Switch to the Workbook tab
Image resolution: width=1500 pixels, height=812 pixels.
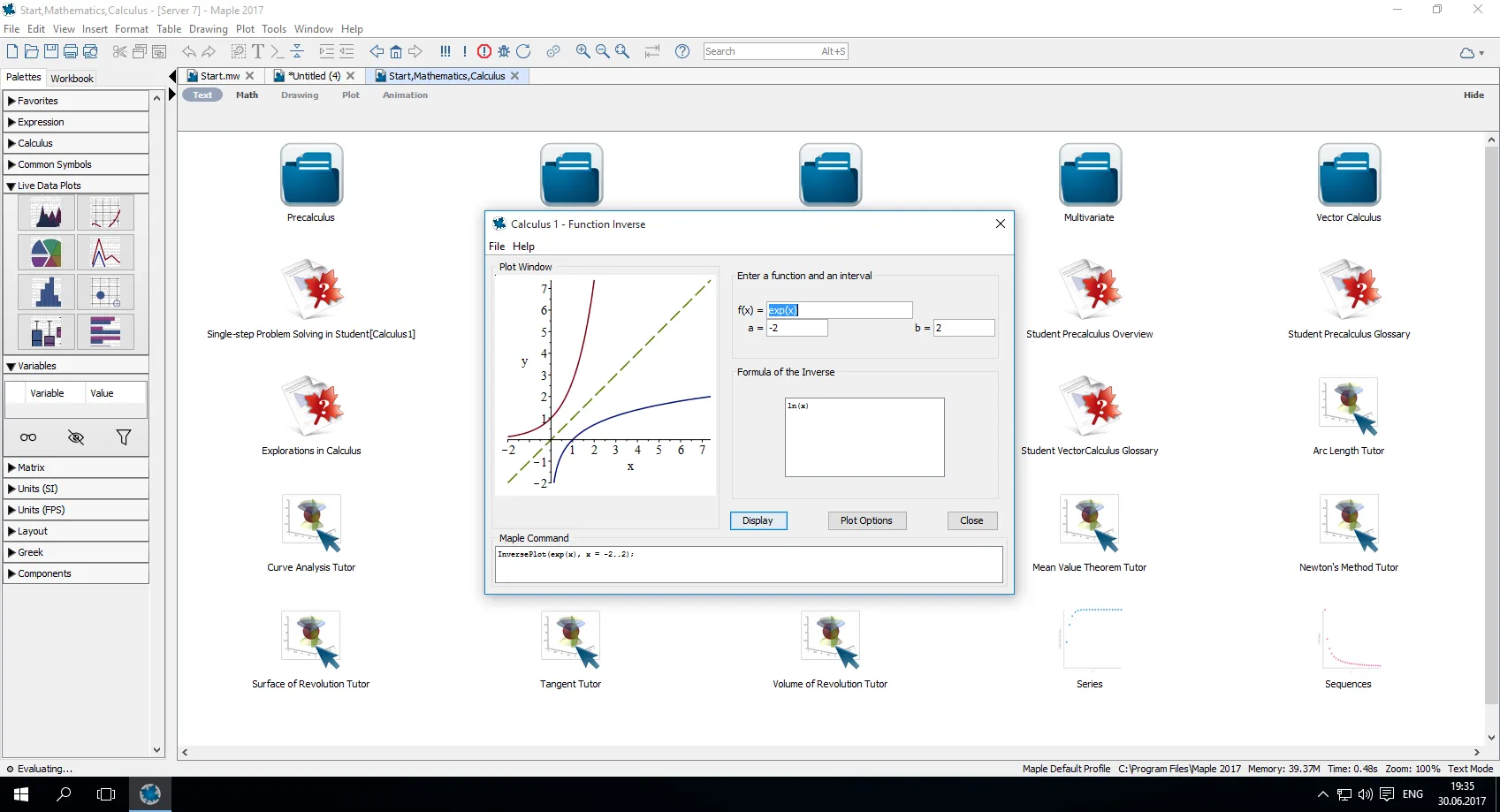pyautogui.click(x=72, y=78)
